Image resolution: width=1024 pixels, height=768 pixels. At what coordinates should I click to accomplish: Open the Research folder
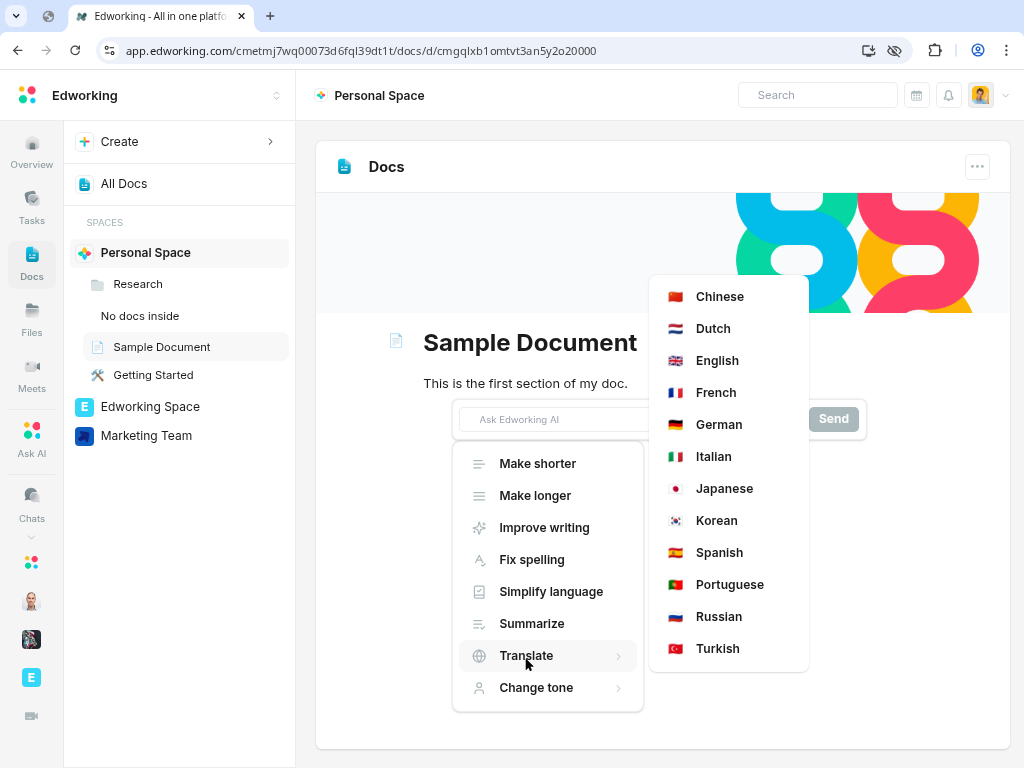138,284
